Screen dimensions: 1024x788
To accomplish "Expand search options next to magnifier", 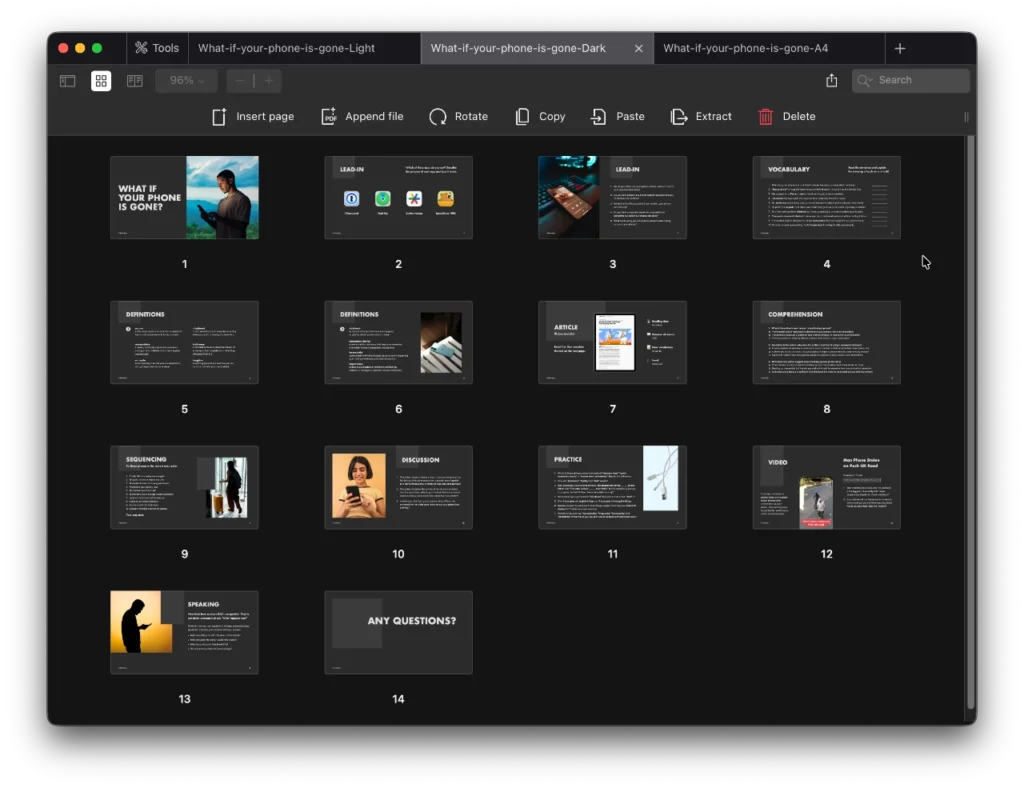I will click(865, 81).
